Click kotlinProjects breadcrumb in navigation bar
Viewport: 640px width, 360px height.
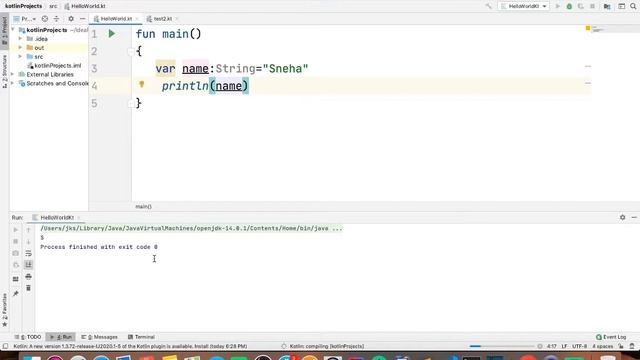[23, 6]
